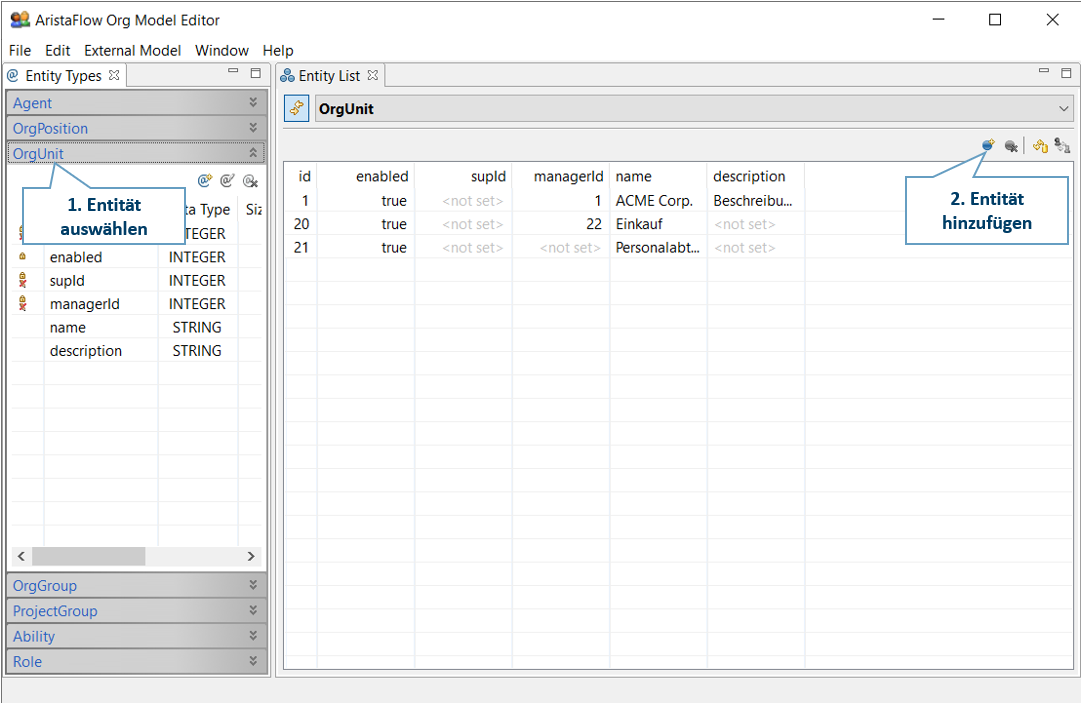Viewport: 1081px width, 707px height.
Task: Select the Einkauf cell
Action: (658, 224)
